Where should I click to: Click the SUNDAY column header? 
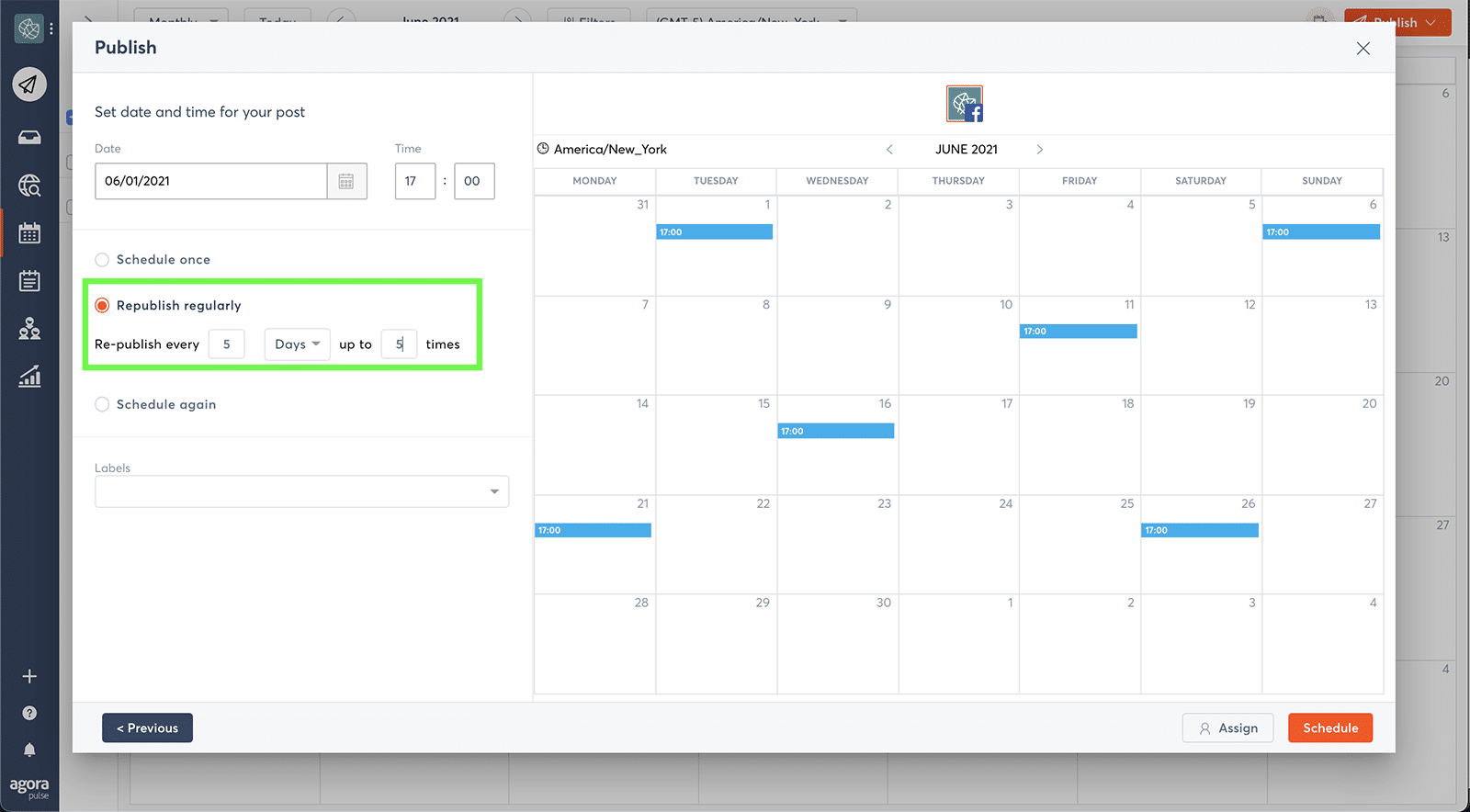click(1322, 181)
